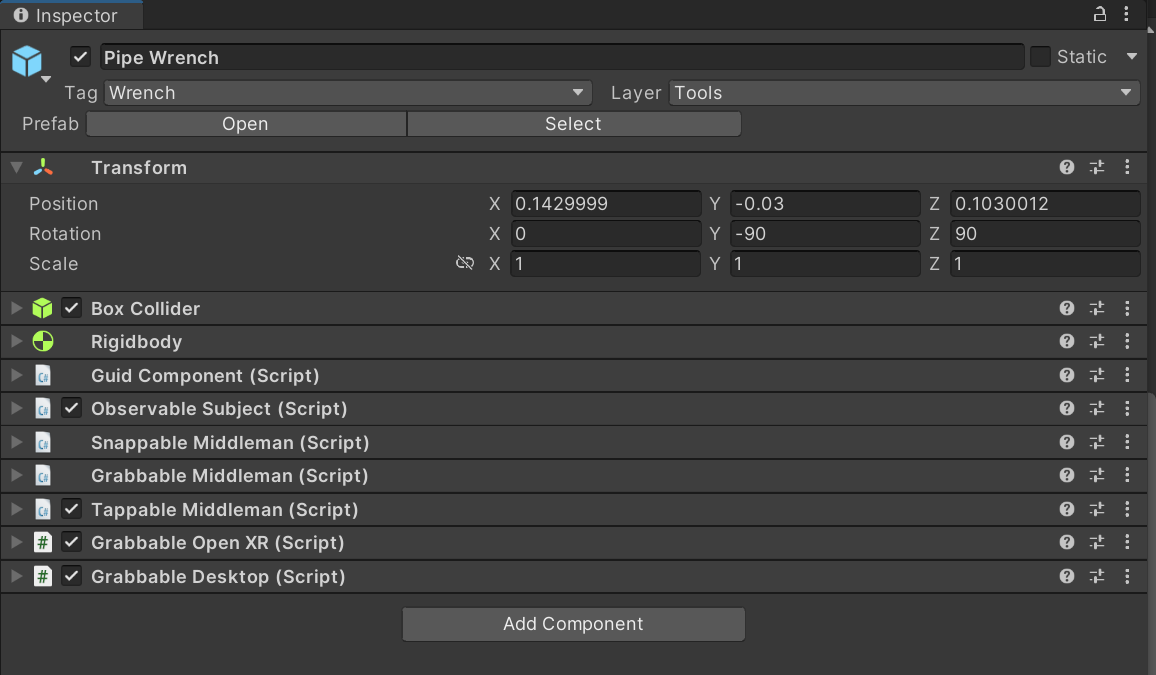Open the Inspector panel kebab menu
The image size is (1156, 675).
(1128, 14)
